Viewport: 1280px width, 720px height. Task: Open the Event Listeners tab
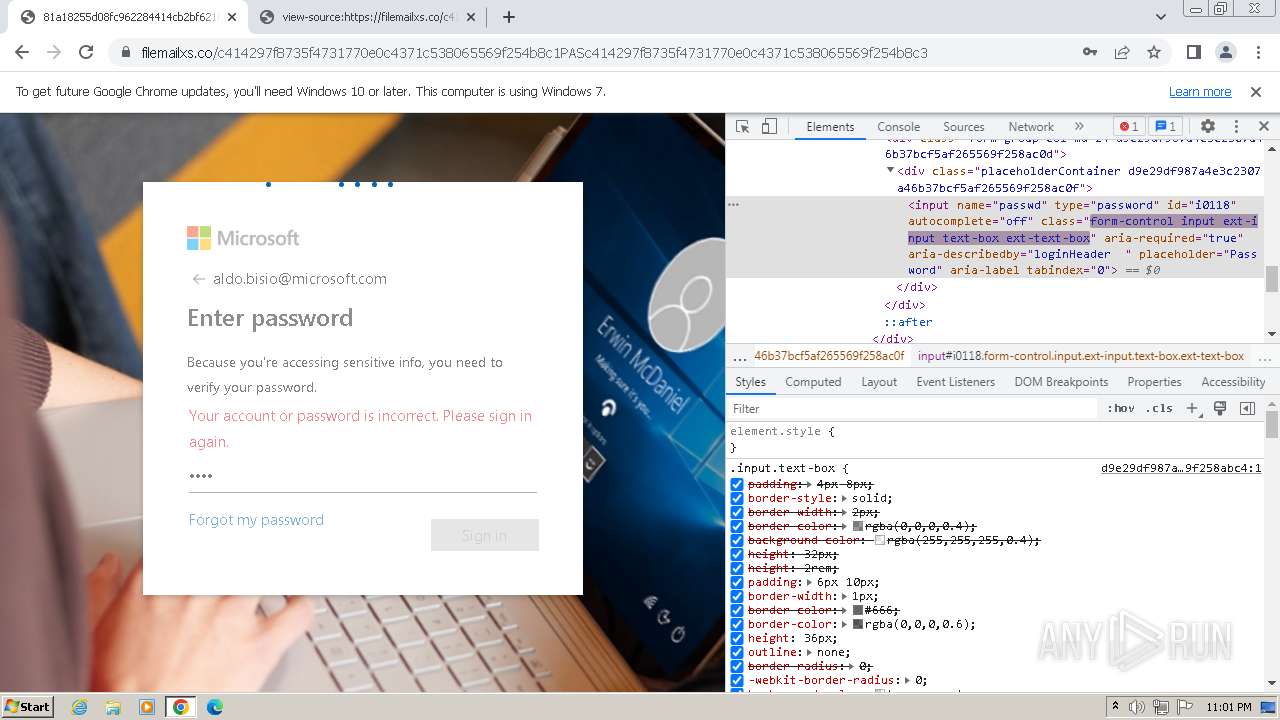[x=955, y=382]
